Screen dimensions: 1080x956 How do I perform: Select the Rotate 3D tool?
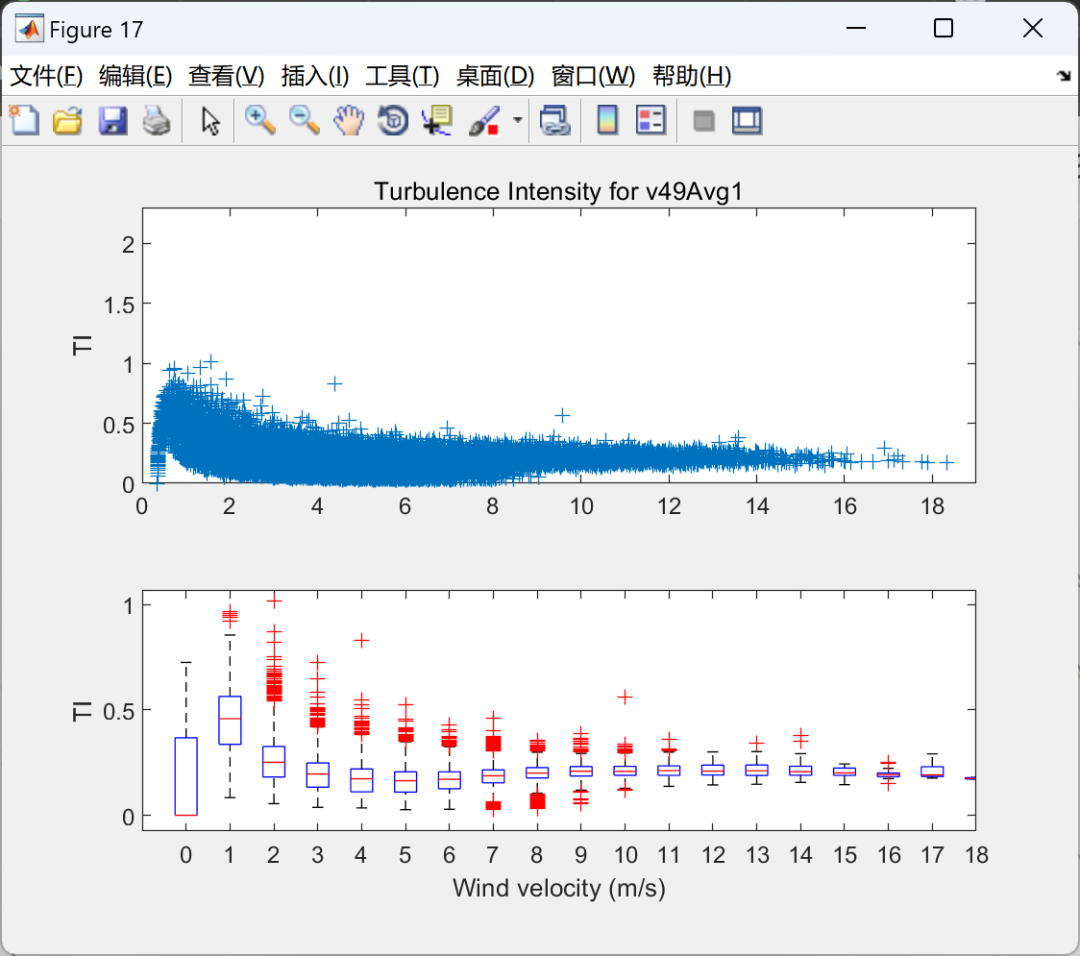click(393, 121)
